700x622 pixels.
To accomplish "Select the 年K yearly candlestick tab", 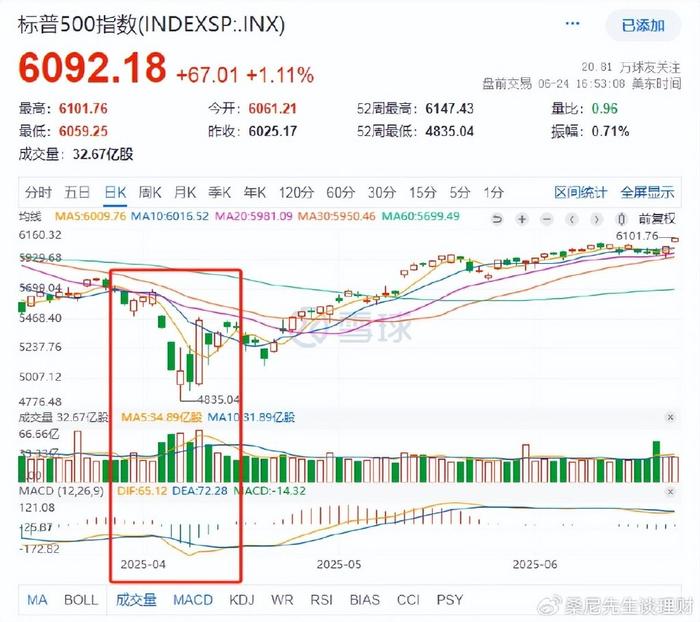I will pyautogui.click(x=255, y=192).
